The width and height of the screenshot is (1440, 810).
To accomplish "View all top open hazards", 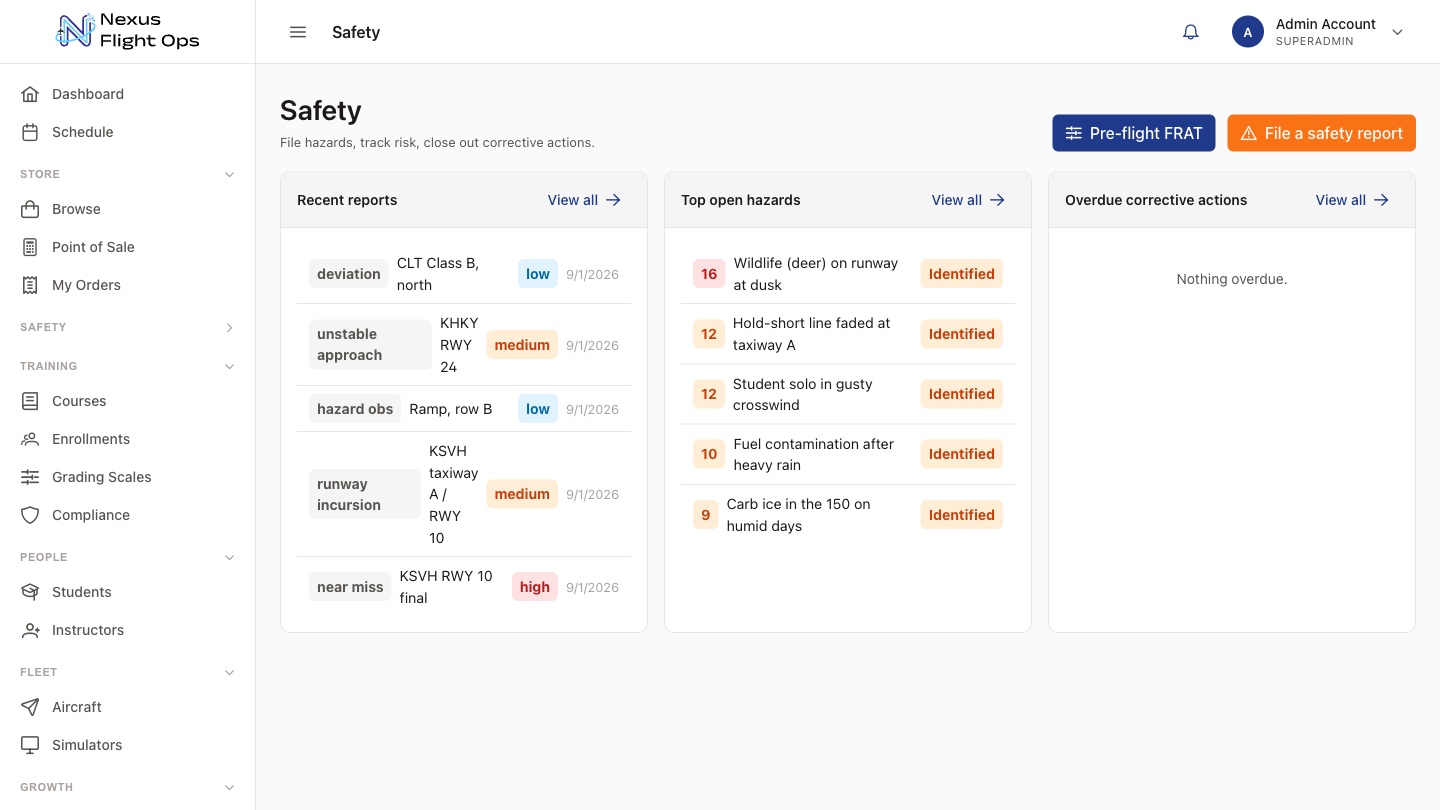I will point(969,200).
